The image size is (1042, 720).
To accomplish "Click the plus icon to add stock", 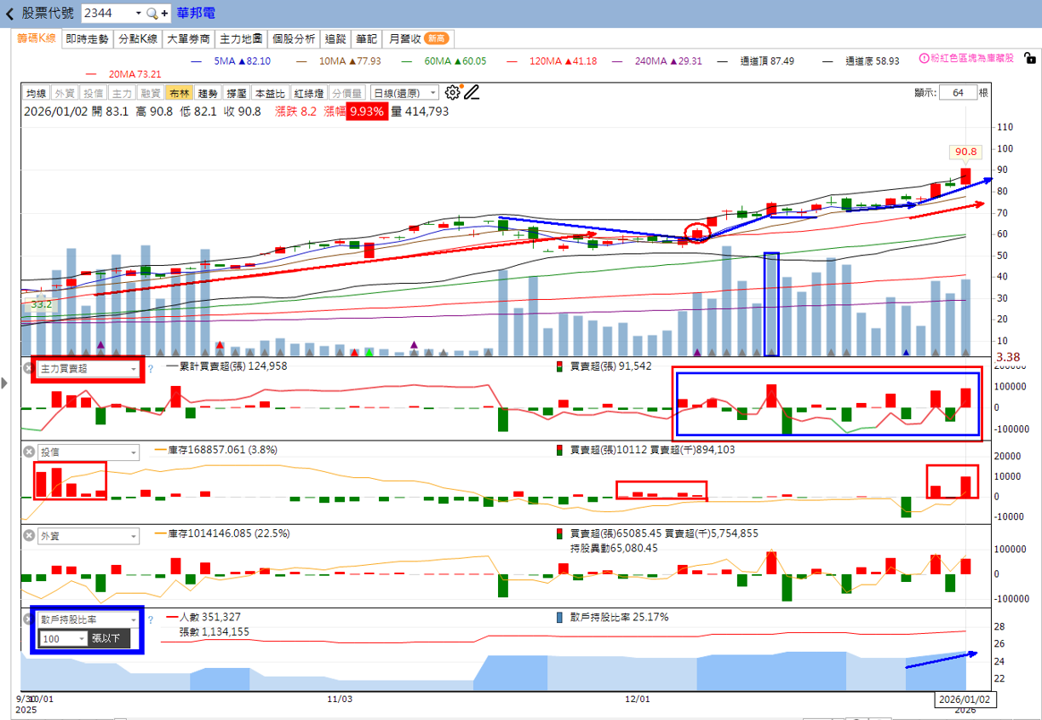I will coord(164,13).
